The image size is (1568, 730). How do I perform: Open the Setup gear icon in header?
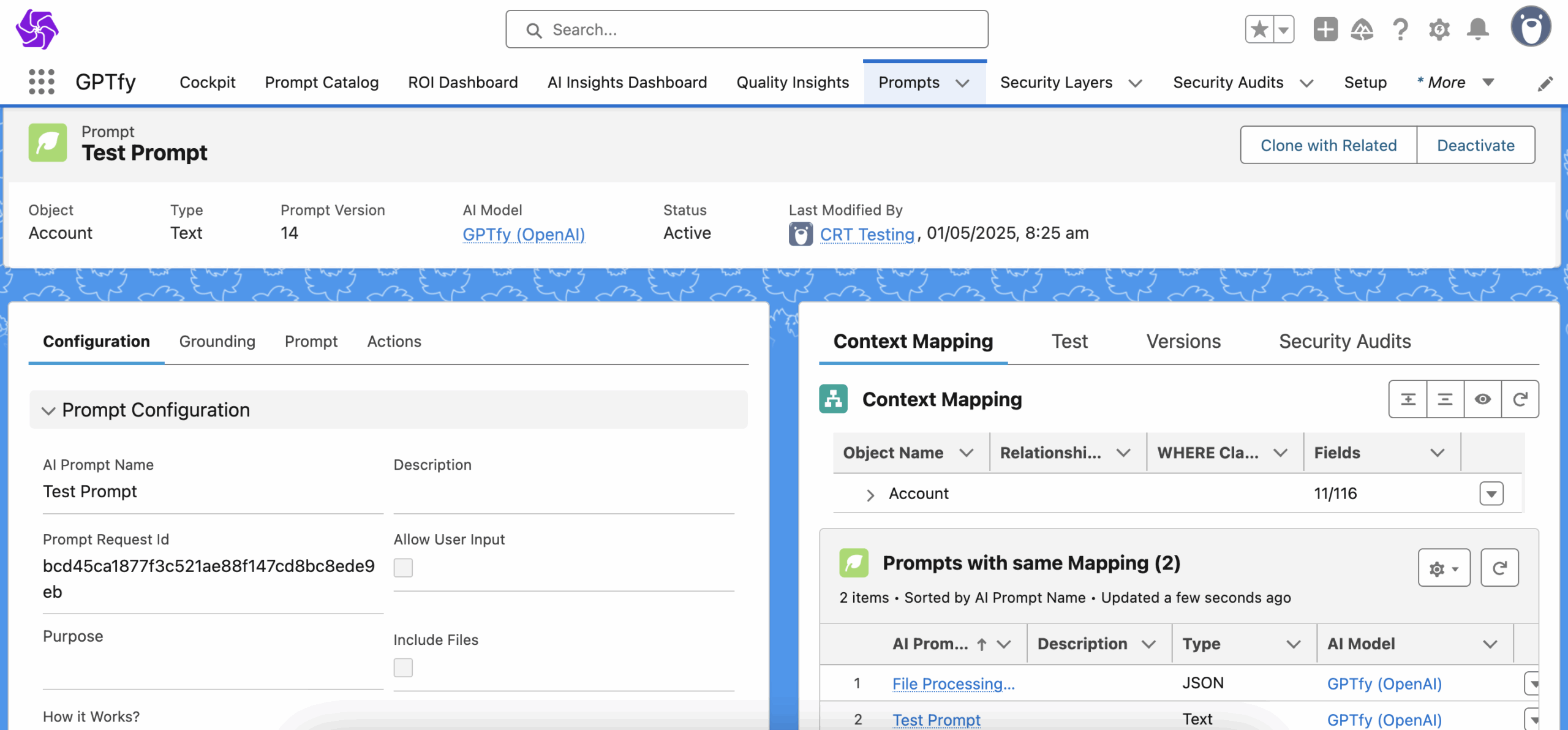click(x=1439, y=29)
